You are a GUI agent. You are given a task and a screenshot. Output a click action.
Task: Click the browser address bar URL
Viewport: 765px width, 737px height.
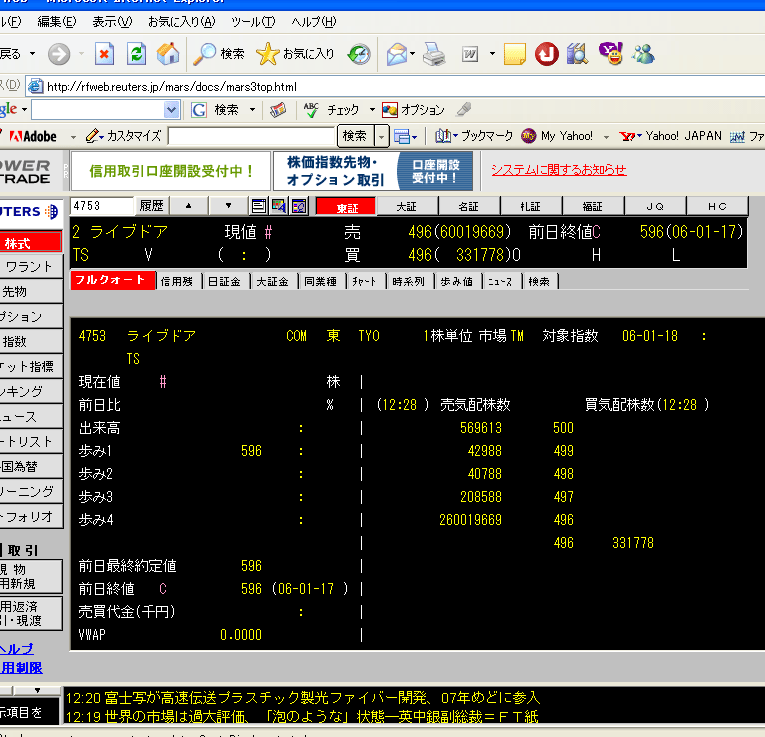click(172, 87)
